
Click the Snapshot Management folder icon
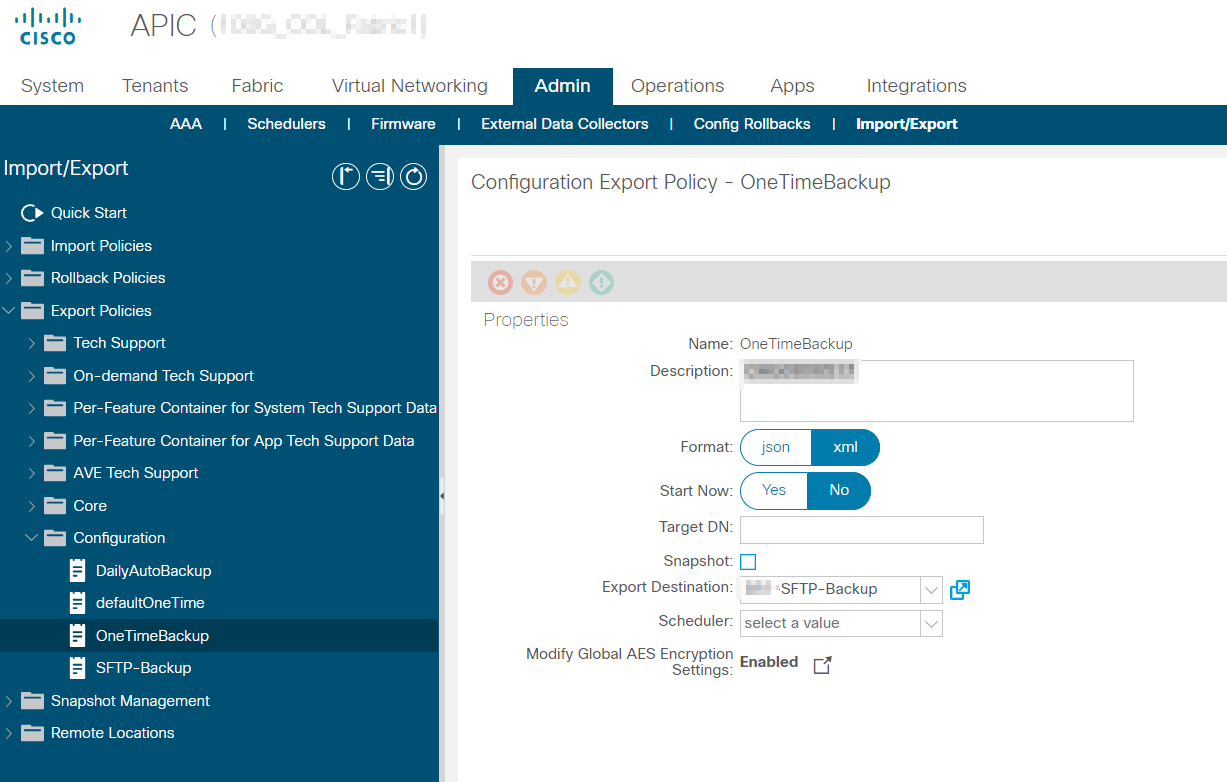coord(33,701)
